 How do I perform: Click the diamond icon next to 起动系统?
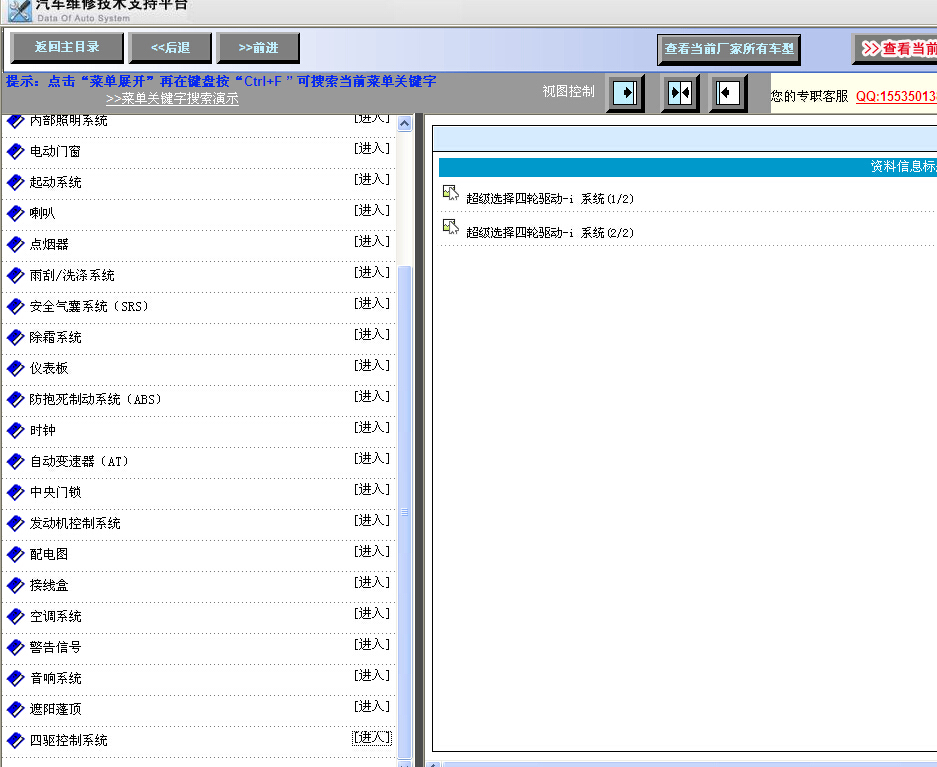pyautogui.click(x=15, y=183)
